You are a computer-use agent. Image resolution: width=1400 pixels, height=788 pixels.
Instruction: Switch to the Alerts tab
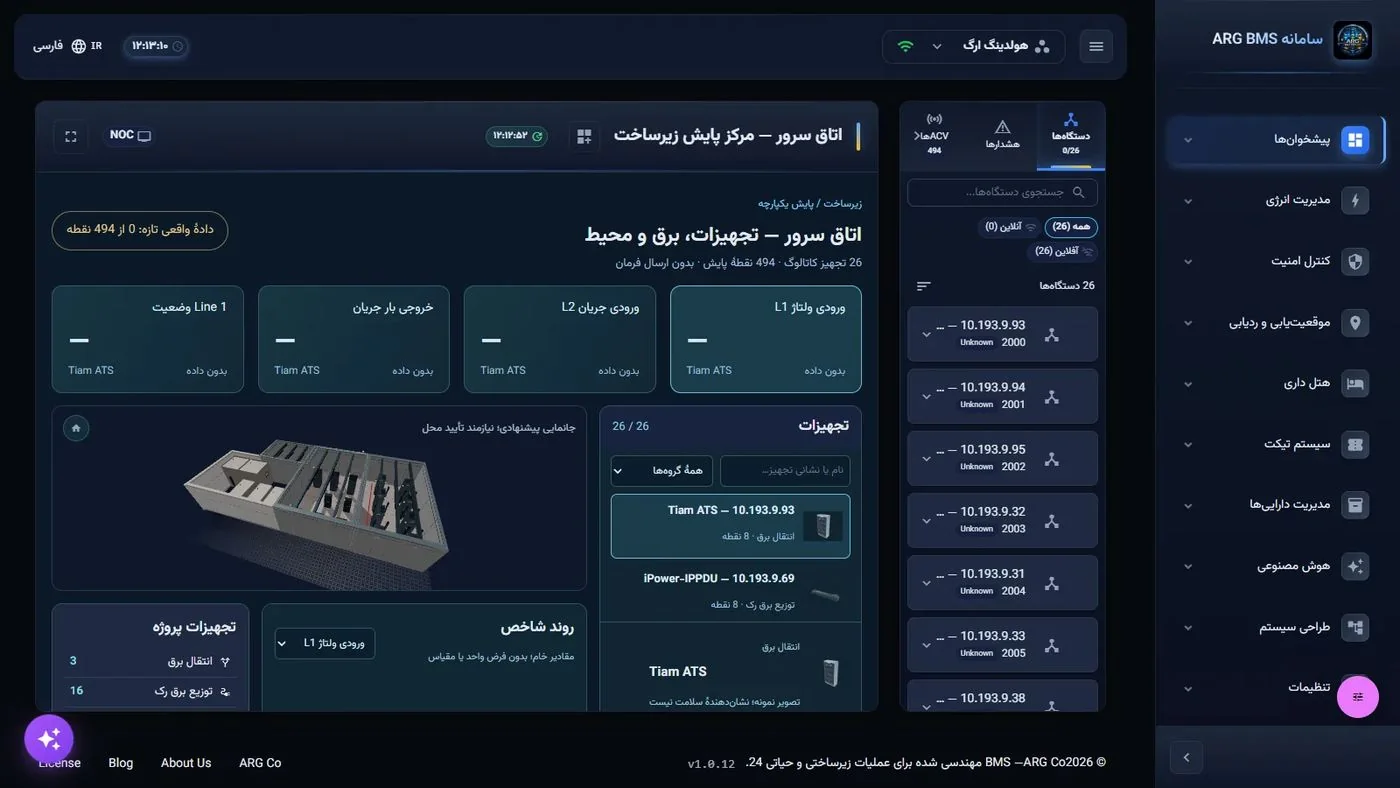coord(1002,135)
